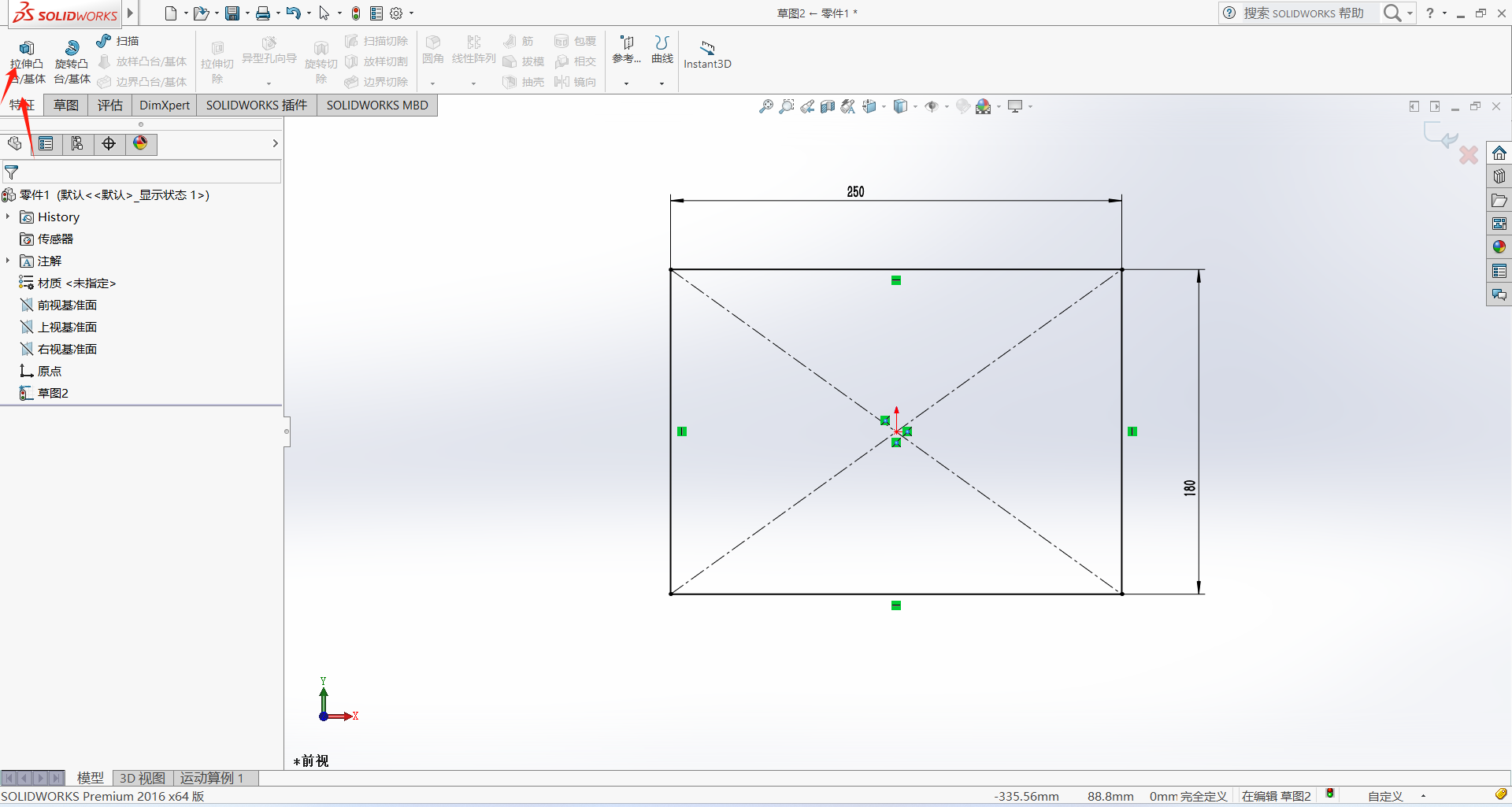Open the Curves (曲线) dropdown arrow
The image size is (1512, 807).
[661, 83]
